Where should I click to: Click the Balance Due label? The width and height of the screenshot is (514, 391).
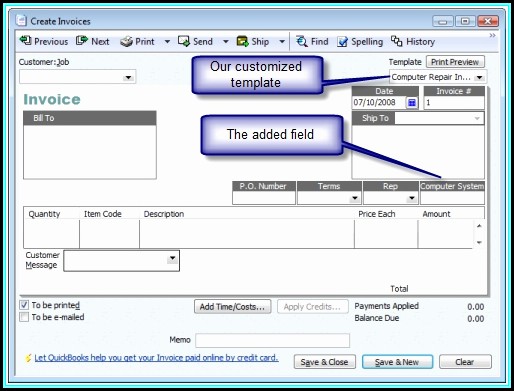(x=377, y=318)
